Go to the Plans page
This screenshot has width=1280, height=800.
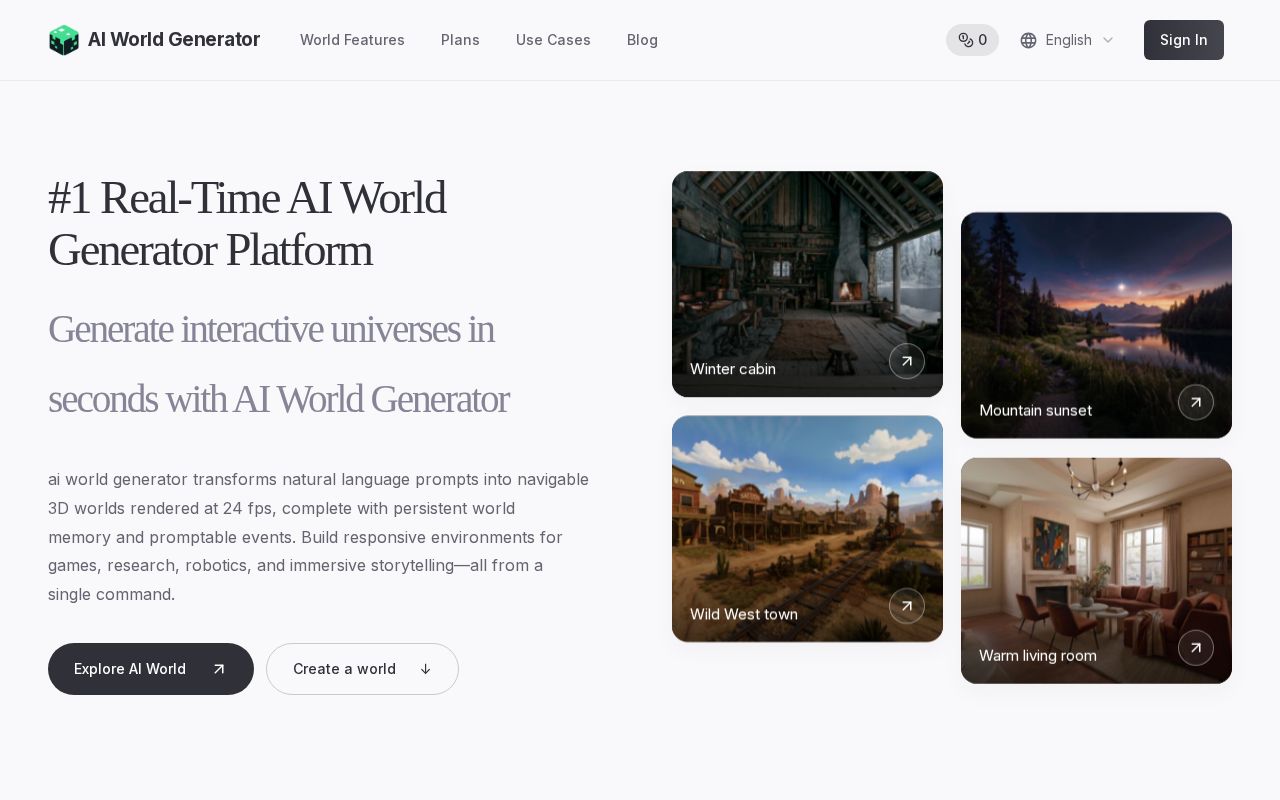[x=460, y=40]
